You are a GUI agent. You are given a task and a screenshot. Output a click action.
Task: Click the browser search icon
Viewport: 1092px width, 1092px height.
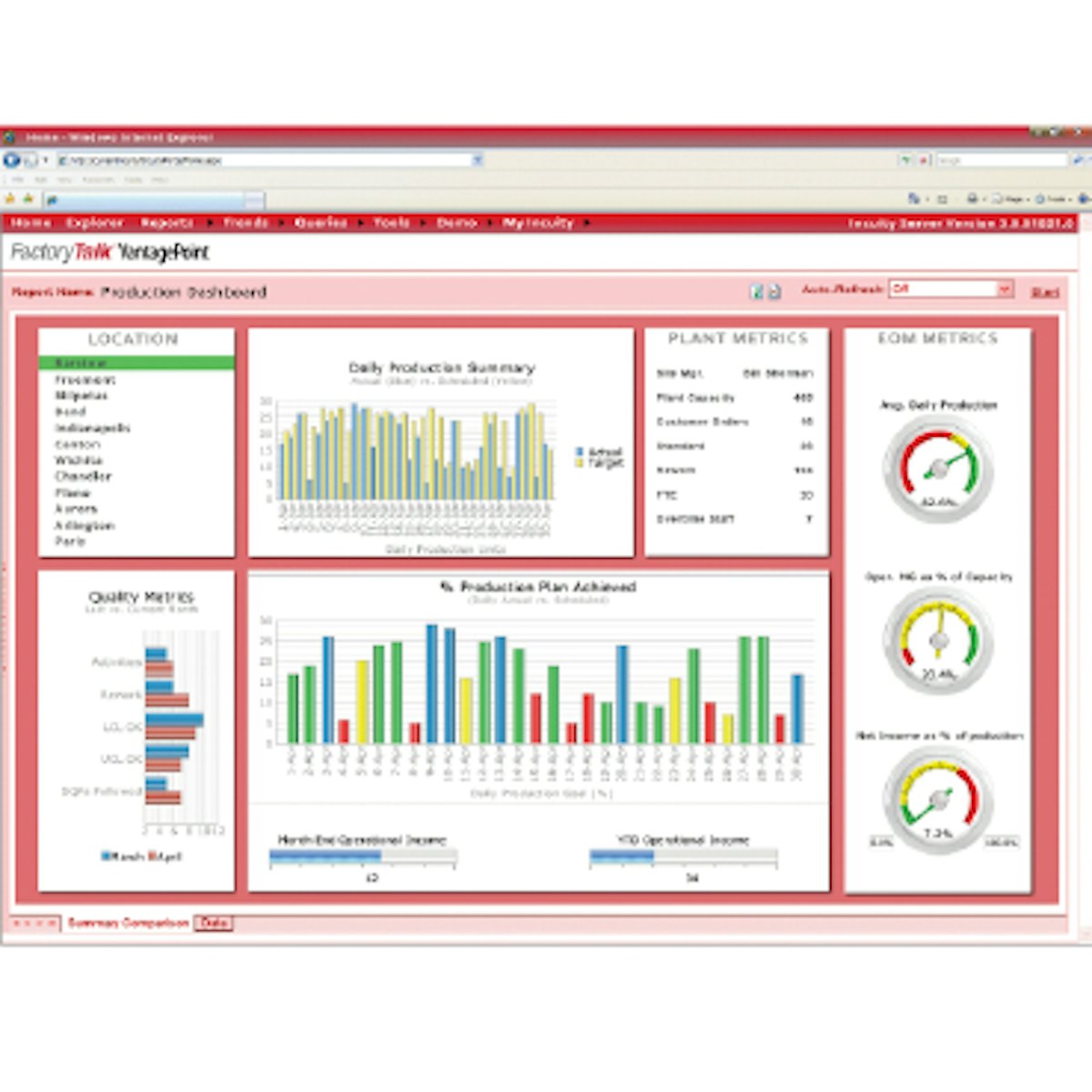tap(1077, 161)
